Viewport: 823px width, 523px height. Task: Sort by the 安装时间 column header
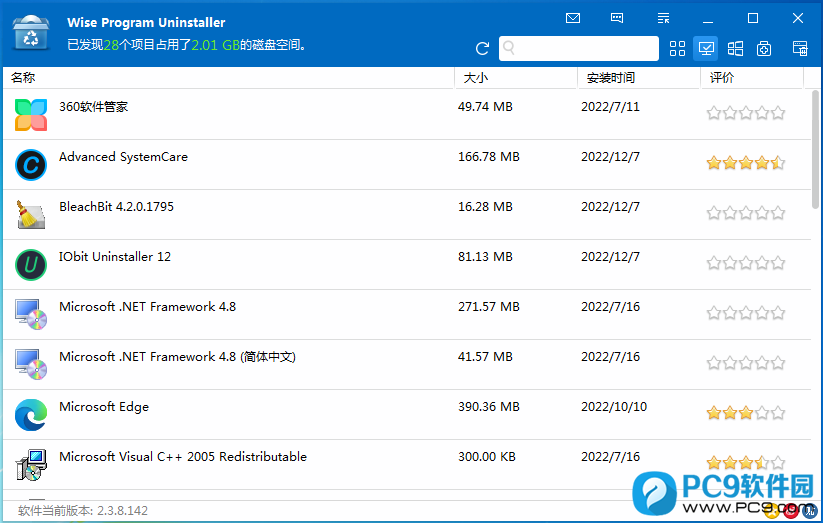[x=610, y=78]
